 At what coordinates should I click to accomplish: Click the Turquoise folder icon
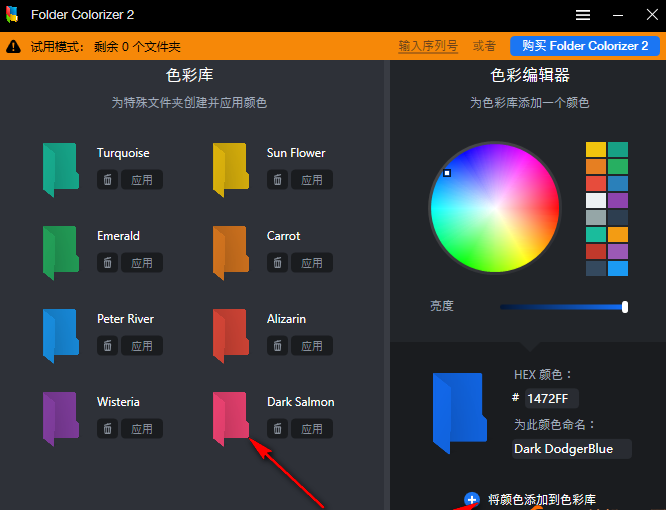(61, 170)
